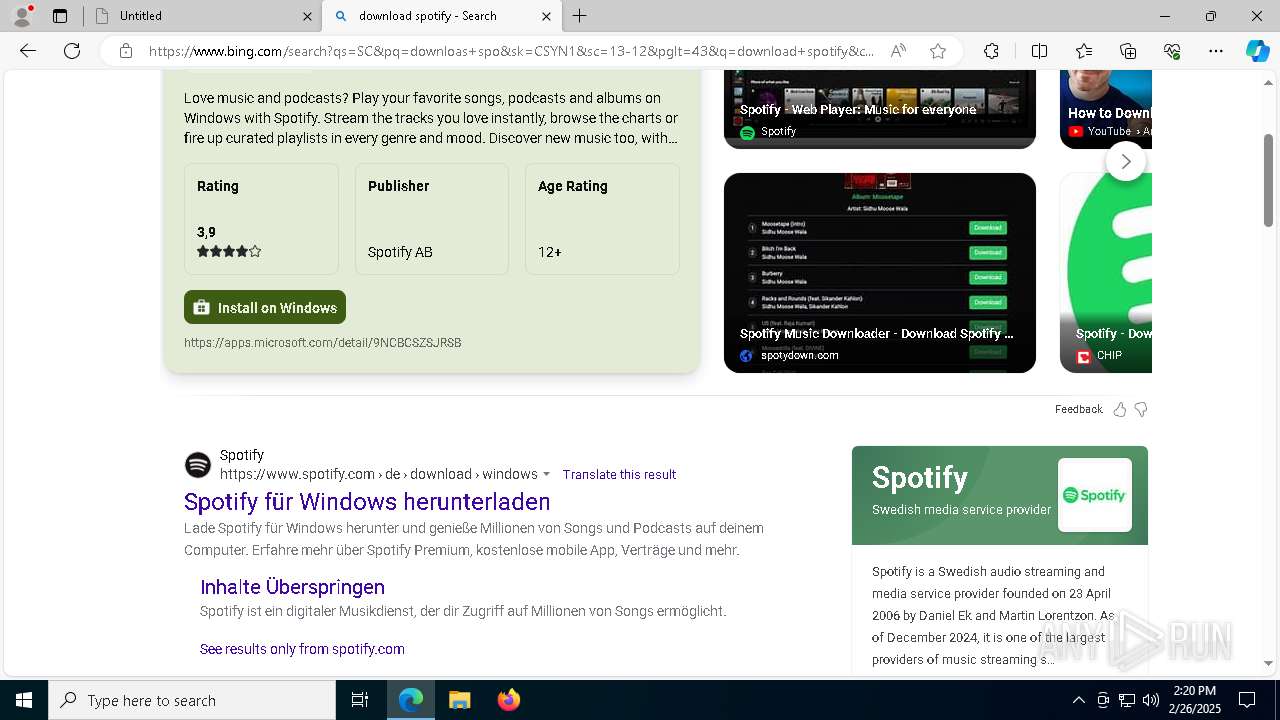Image resolution: width=1280 pixels, height=720 pixels.
Task: Add page to favorites star icon
Action: (x=938, y=51)
